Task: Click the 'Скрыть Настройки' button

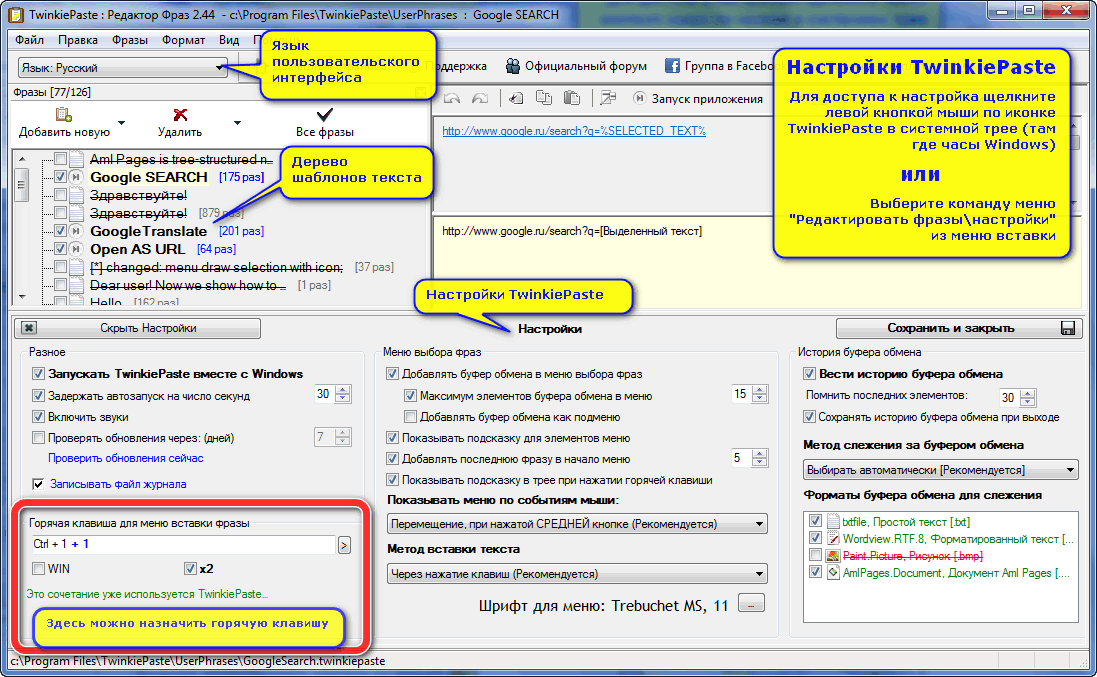Action: [x=138, y=328]
